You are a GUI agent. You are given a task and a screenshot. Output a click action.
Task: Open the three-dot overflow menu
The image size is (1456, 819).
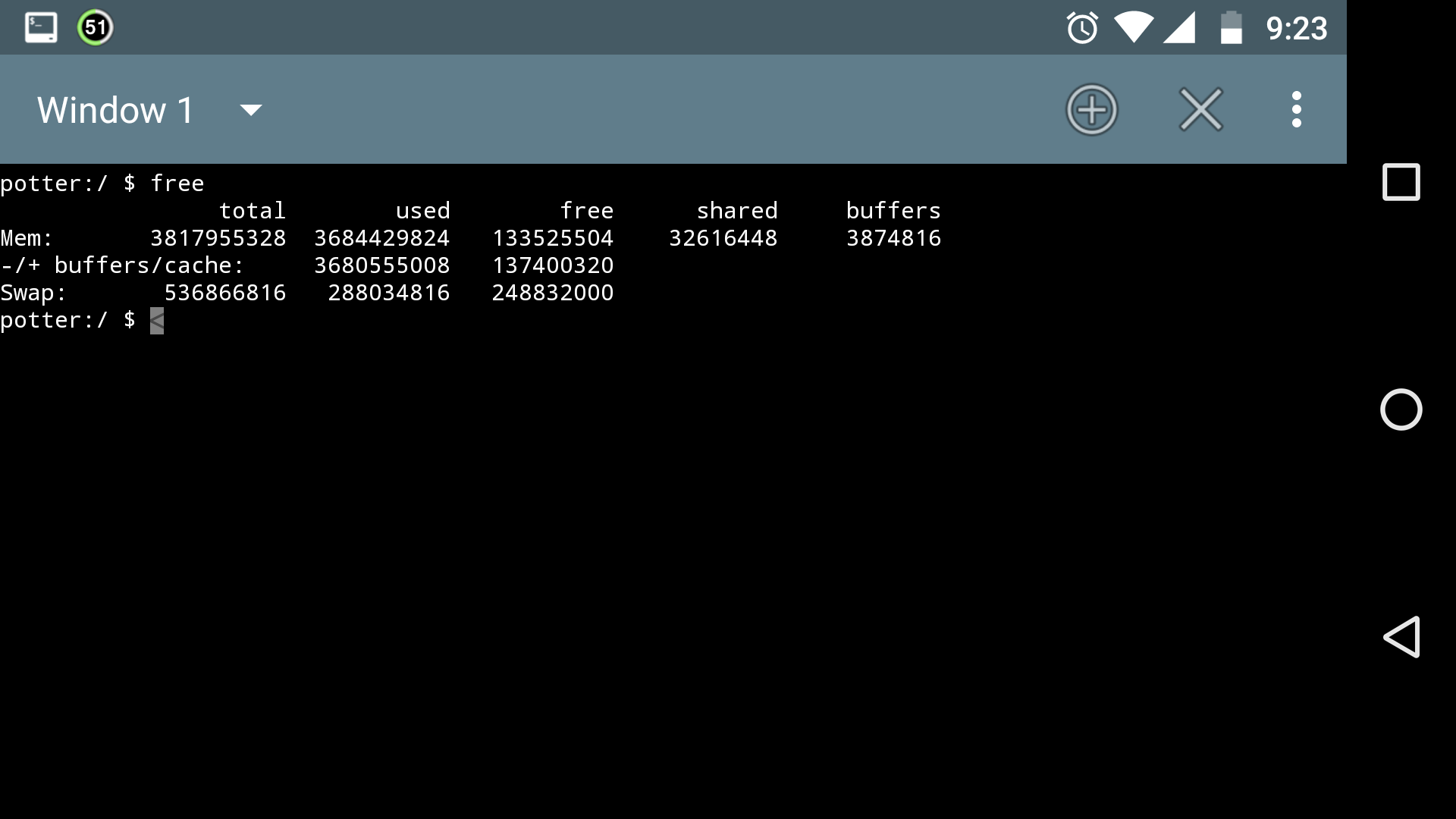pyautogui.click(x=1296, y=110)
